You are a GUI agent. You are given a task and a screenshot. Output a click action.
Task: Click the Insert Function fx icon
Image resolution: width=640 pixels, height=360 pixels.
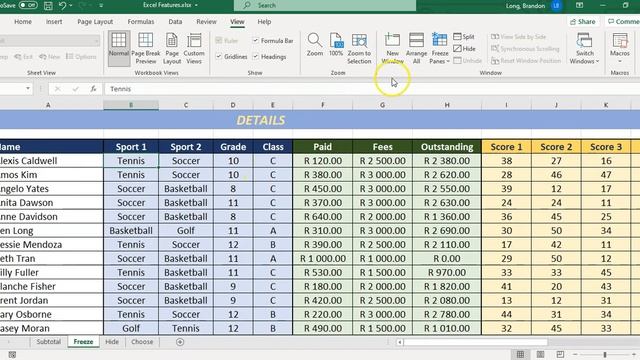tap(93, 89)
